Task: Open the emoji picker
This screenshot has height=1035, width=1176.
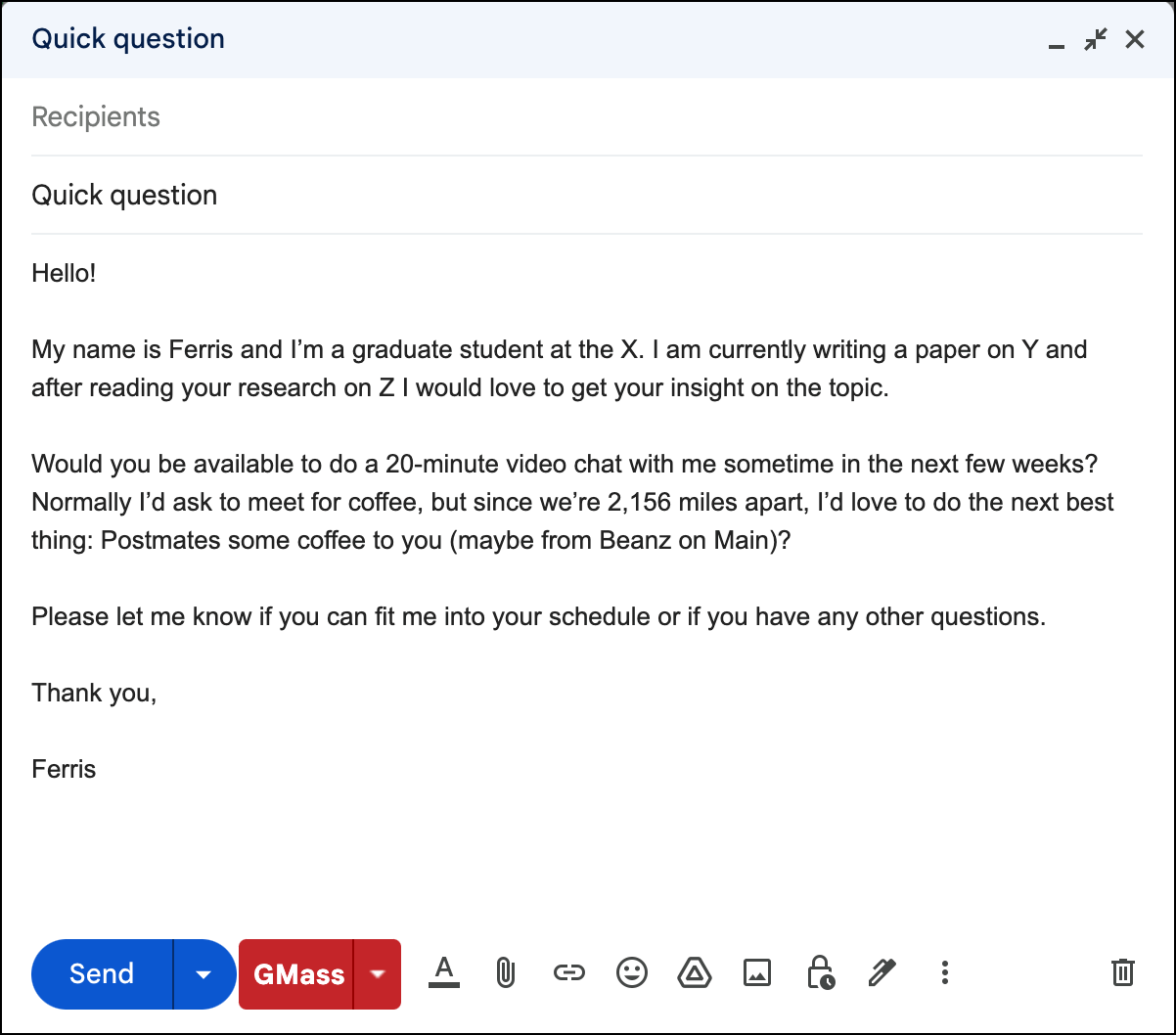Action: point(632,972)
